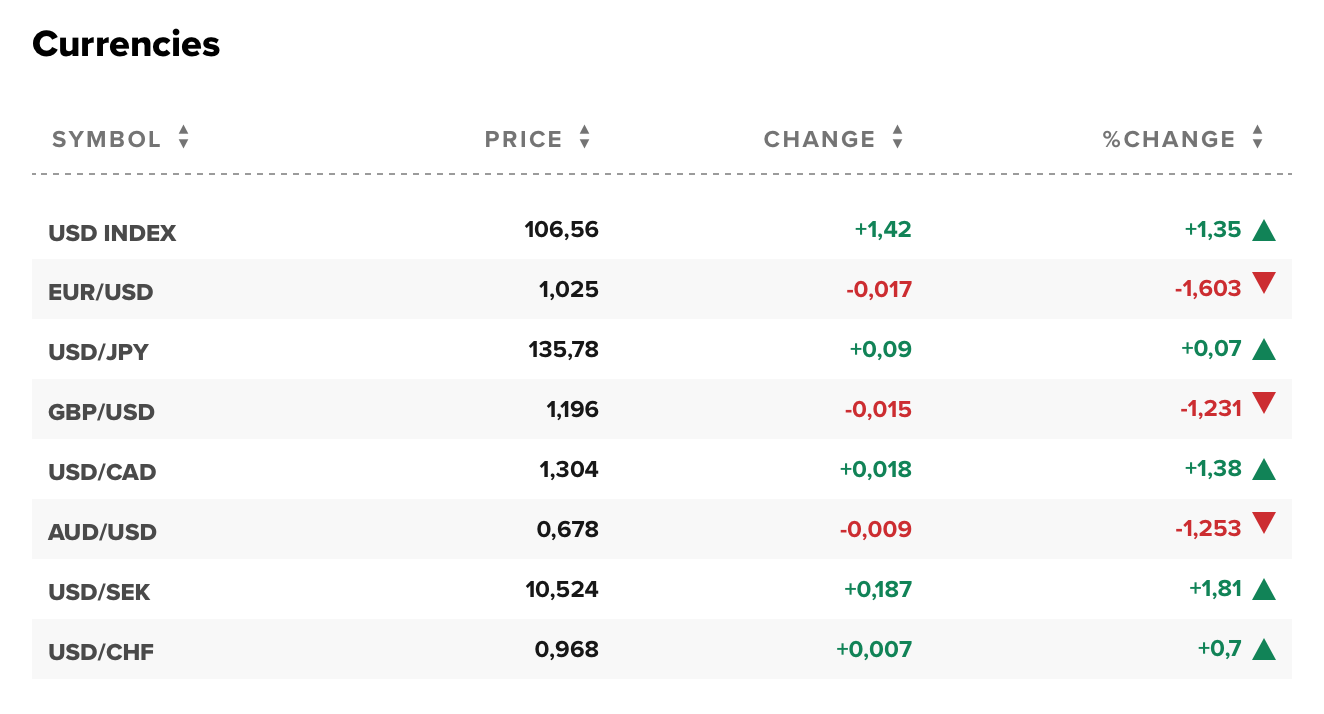
Task: Click the green up triangle for USD/CHF
Action: 1265,648
